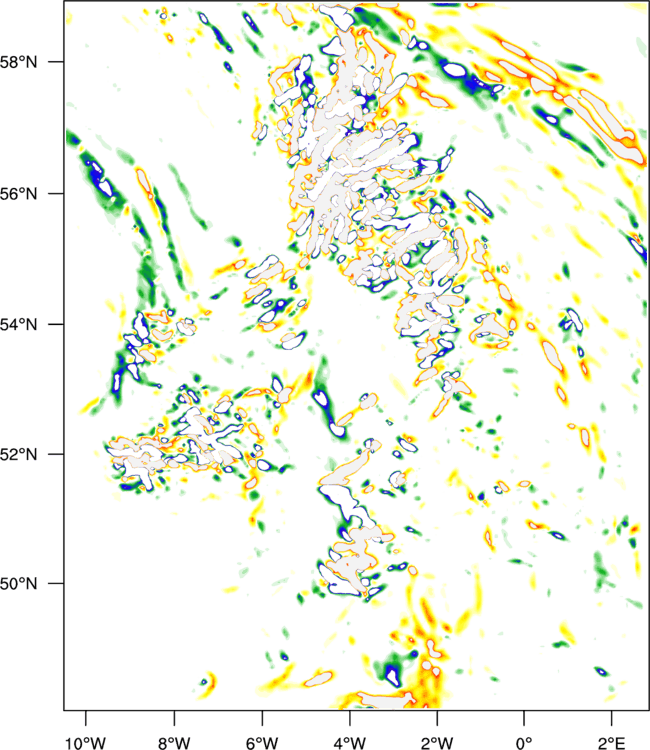Click the bottom axis tick mark above 0°
Screen dimensions: 650x750
point(524,716)
